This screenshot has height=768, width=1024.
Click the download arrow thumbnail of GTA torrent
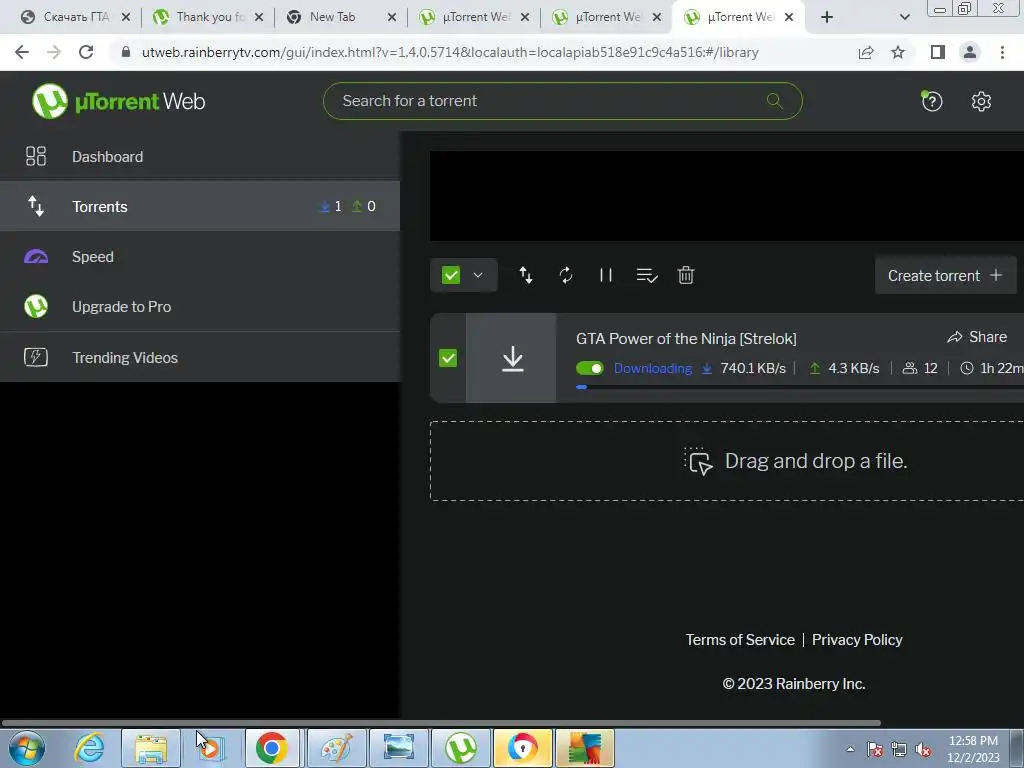513,358
